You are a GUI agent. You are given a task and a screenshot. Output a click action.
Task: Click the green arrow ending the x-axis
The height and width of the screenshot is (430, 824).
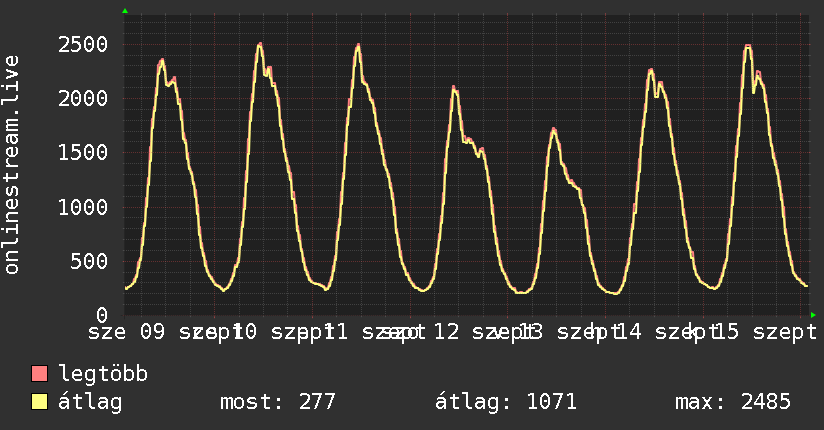(x=813, y=315)
